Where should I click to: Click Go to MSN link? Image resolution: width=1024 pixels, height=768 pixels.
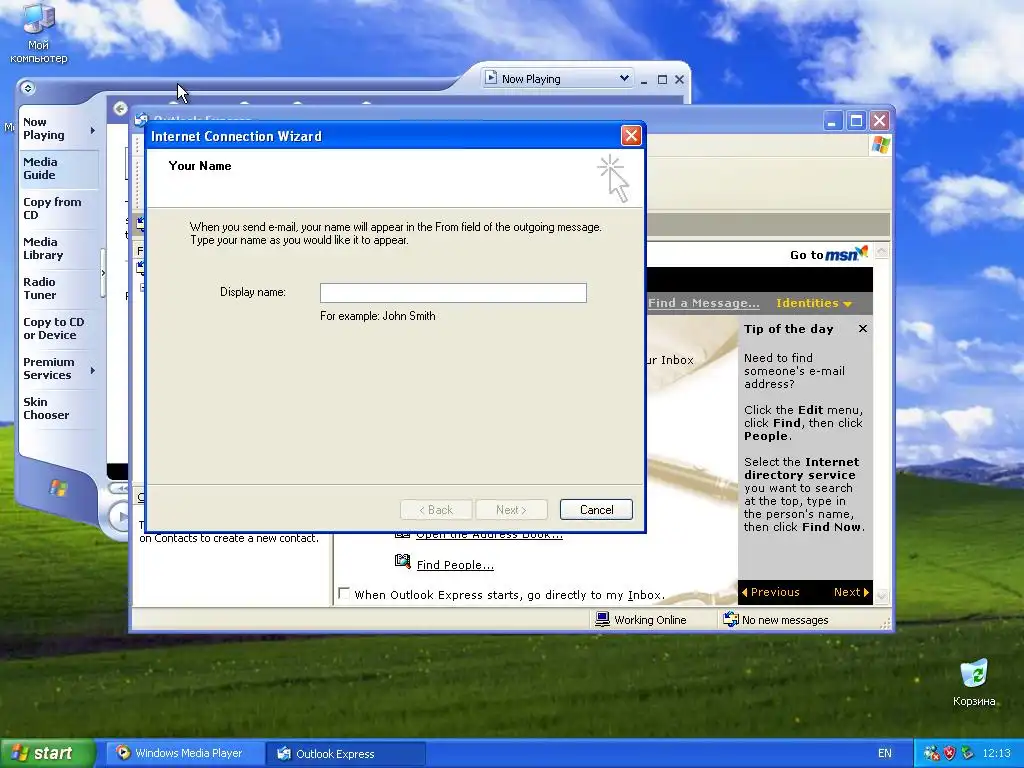coord(829,254)
